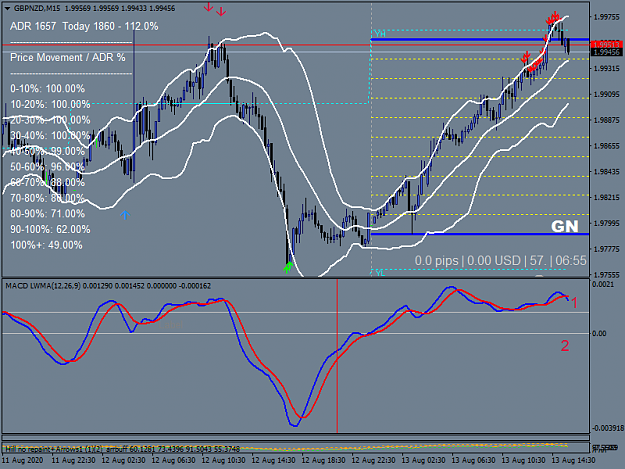The width and height of the screenshot is (625, 469).
Task: Click the YL yesterday-low label
Action: coord(380,273)
